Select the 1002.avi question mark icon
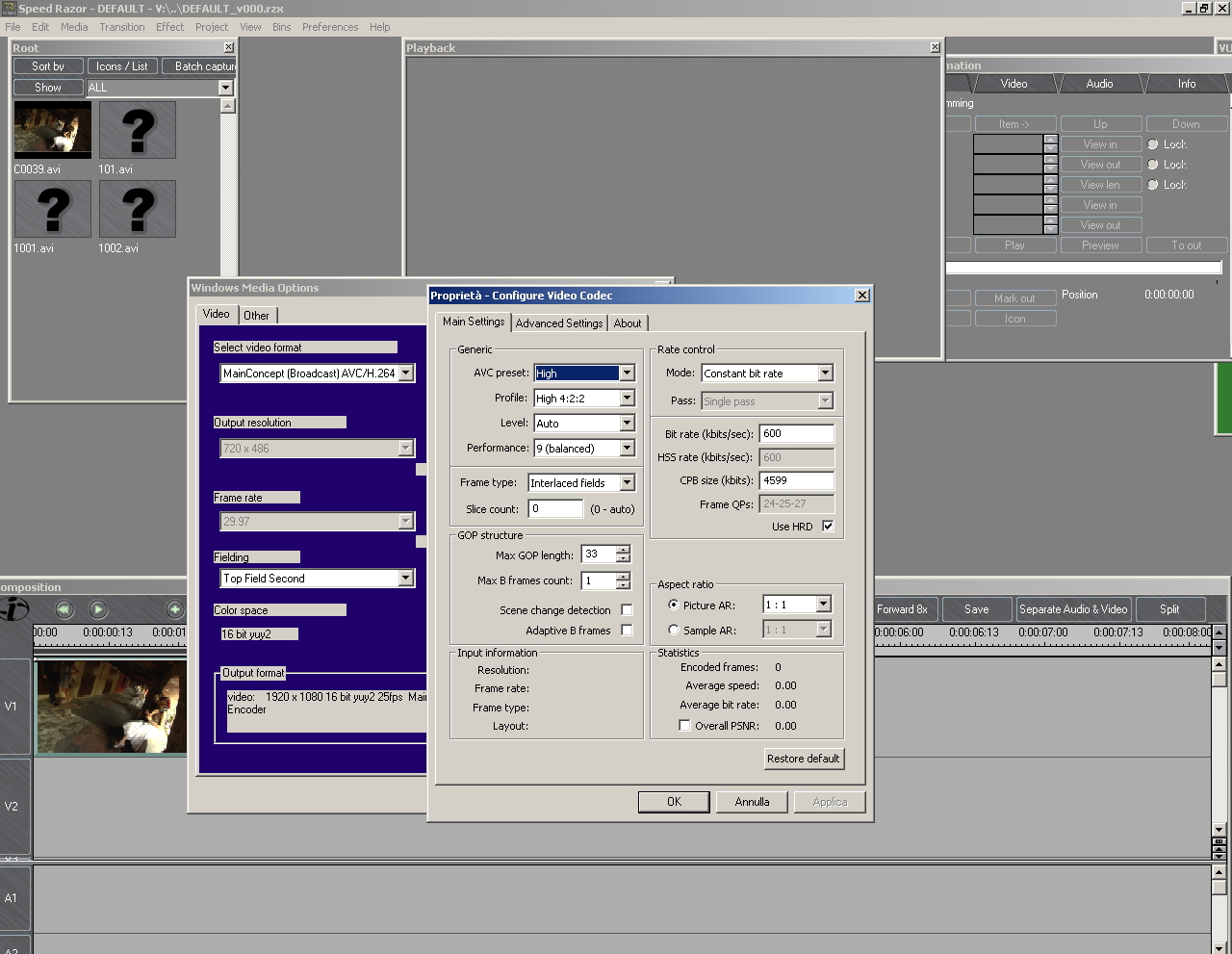Viewport: 1232px width, 954px height. point(138,209)
